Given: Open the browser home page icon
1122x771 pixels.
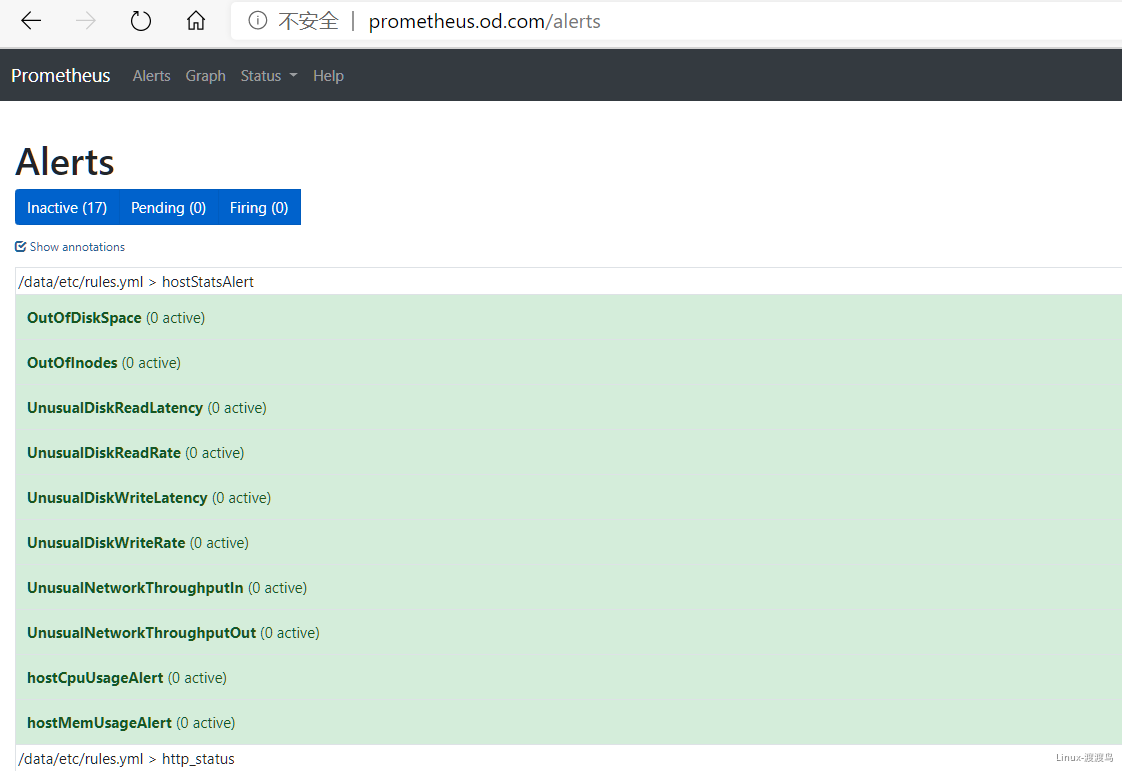Looking at the screenshot, I should (195, 21).
